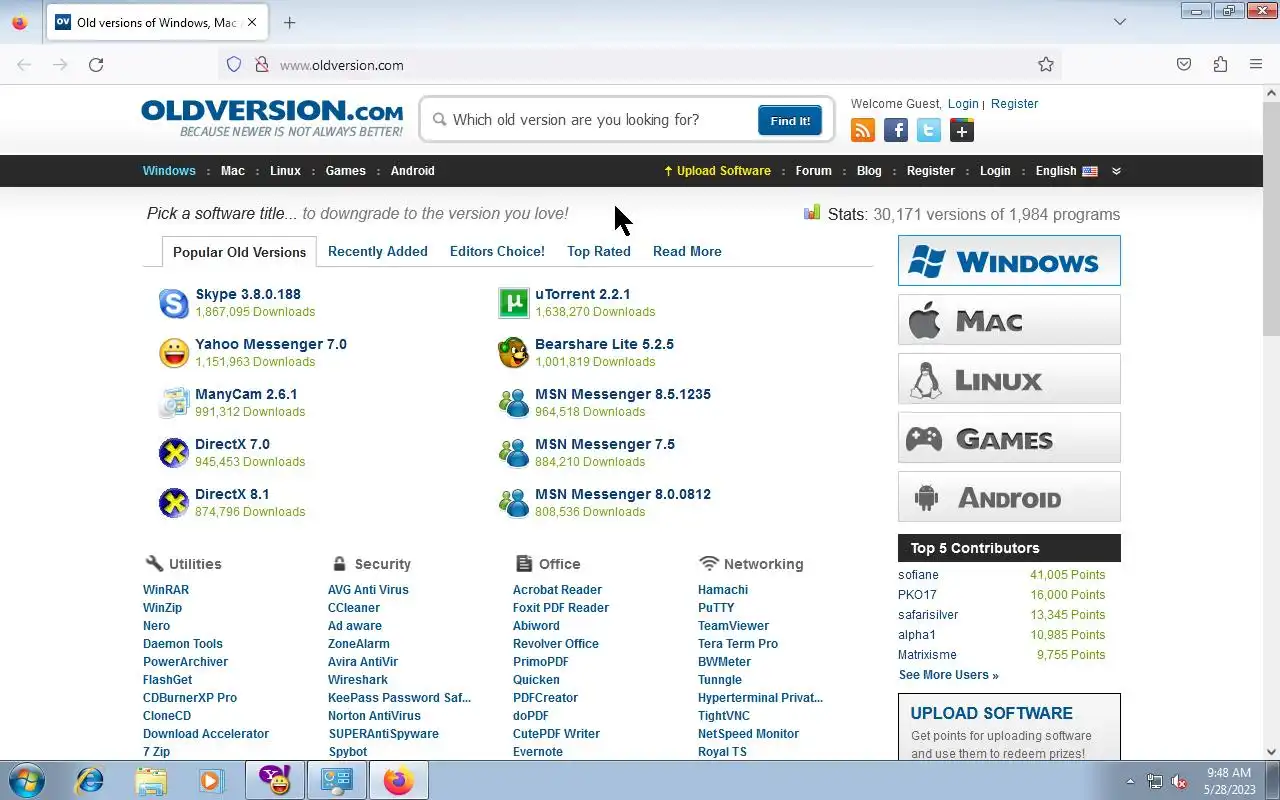Click the DirectX 8.1 icon
Viewport: 1280px width, 800px height.
[174, 503]
